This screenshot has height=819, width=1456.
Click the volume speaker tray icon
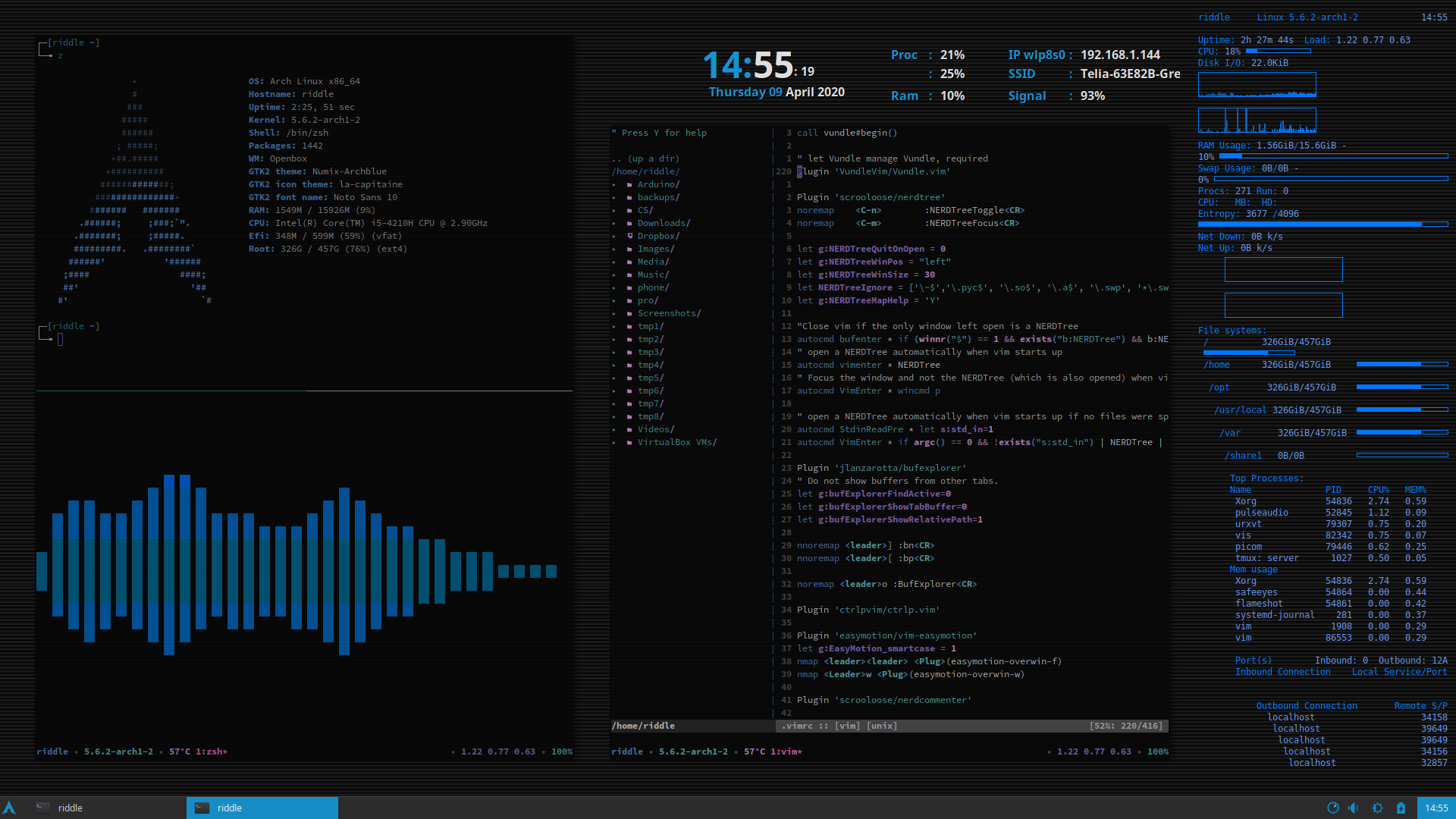tap(1354, 808)
